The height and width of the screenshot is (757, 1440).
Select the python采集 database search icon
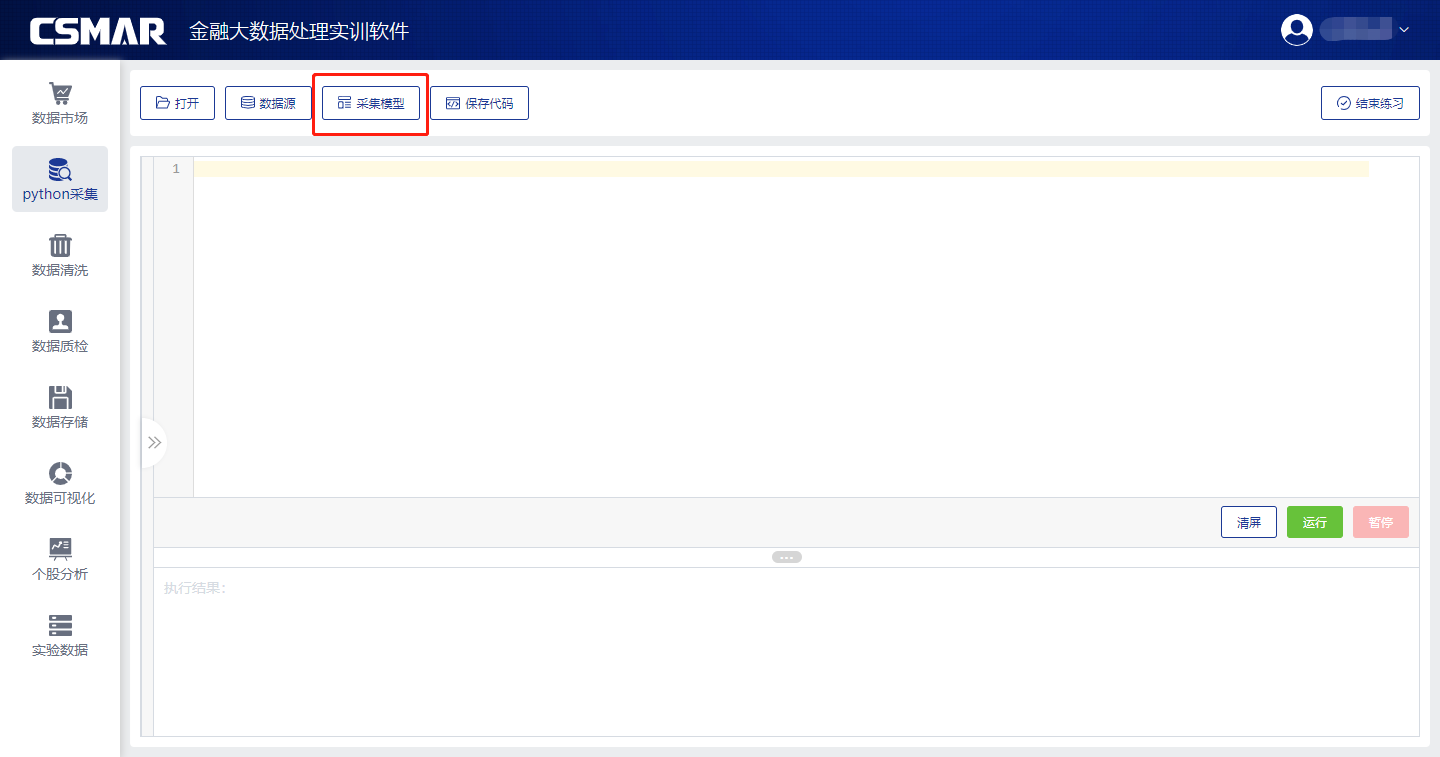(x=60, y=169)
